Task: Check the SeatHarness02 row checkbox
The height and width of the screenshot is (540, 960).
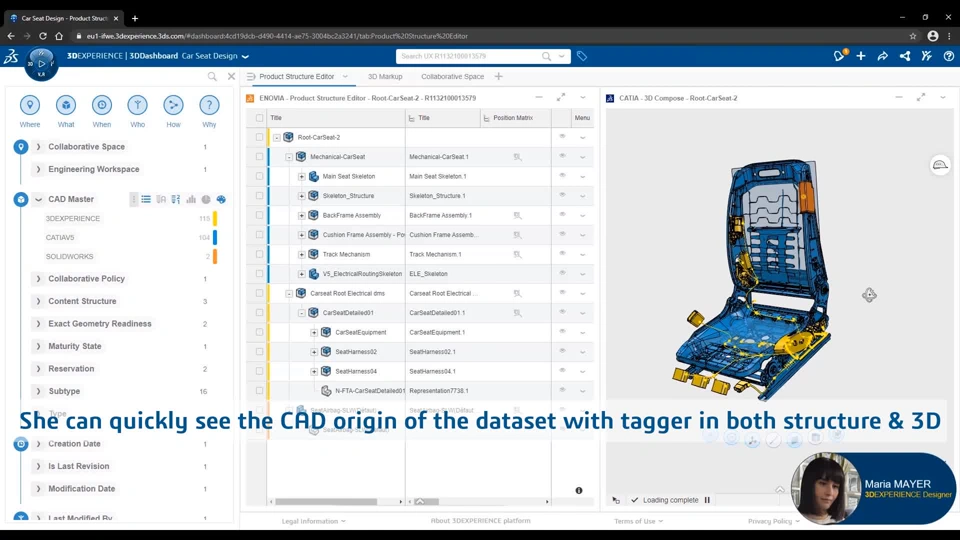Action: (x=260, y=351)
